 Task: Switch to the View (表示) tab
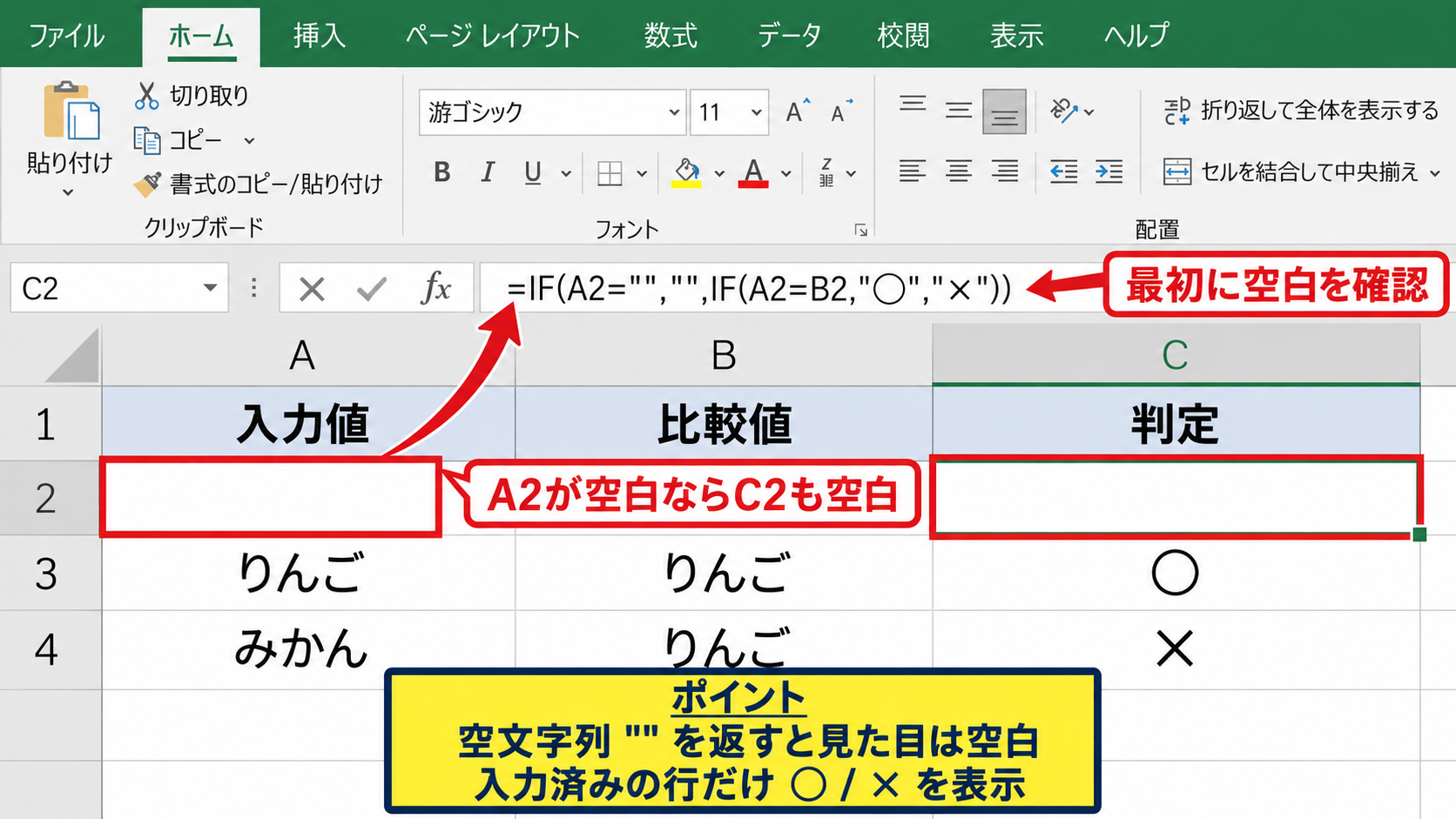pyautogui.click(x=1017, y=36)
